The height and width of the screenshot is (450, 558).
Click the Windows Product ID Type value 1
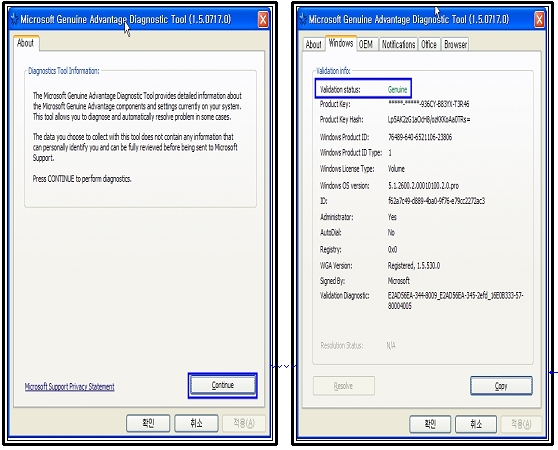390,153
